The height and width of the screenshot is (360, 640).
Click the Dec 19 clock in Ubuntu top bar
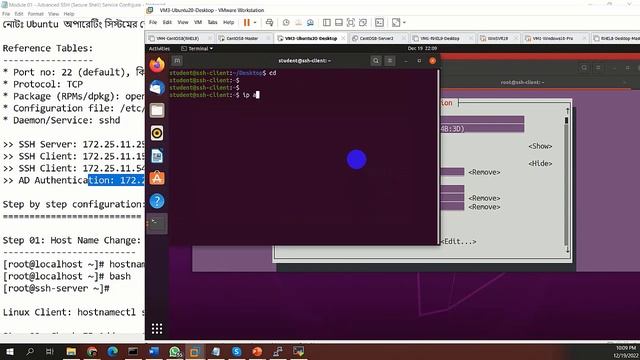[422, 49]
